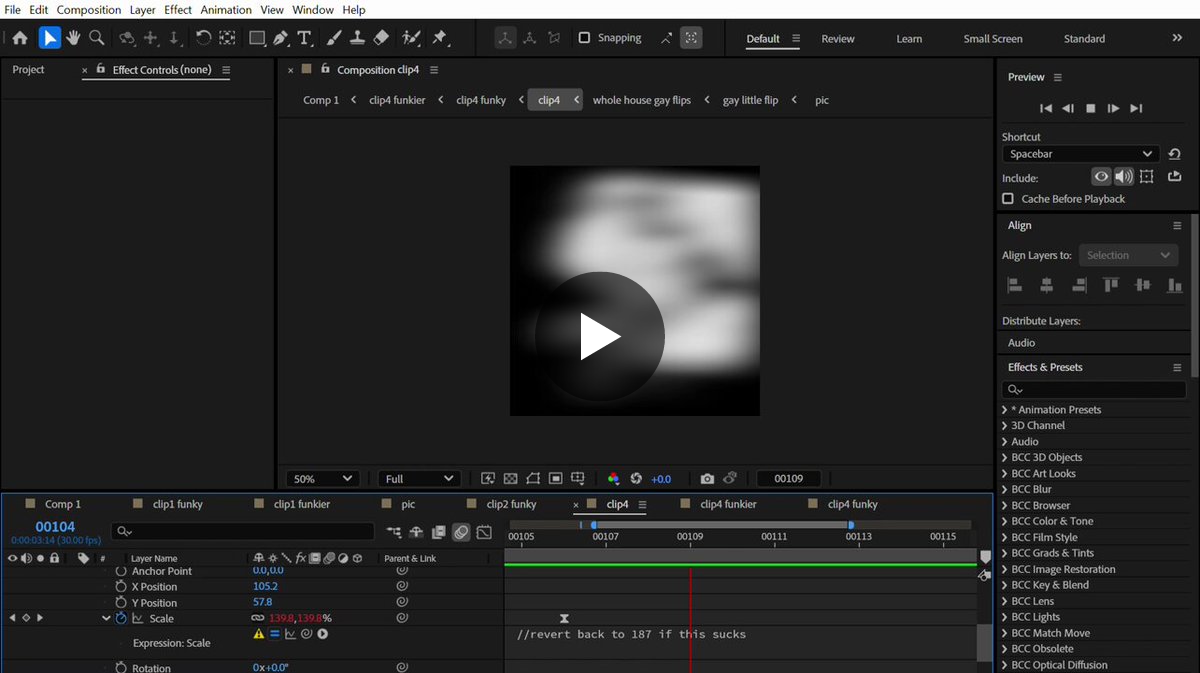
Task: Expand the Animation Presets folder
Action: tap(1004, 410)
